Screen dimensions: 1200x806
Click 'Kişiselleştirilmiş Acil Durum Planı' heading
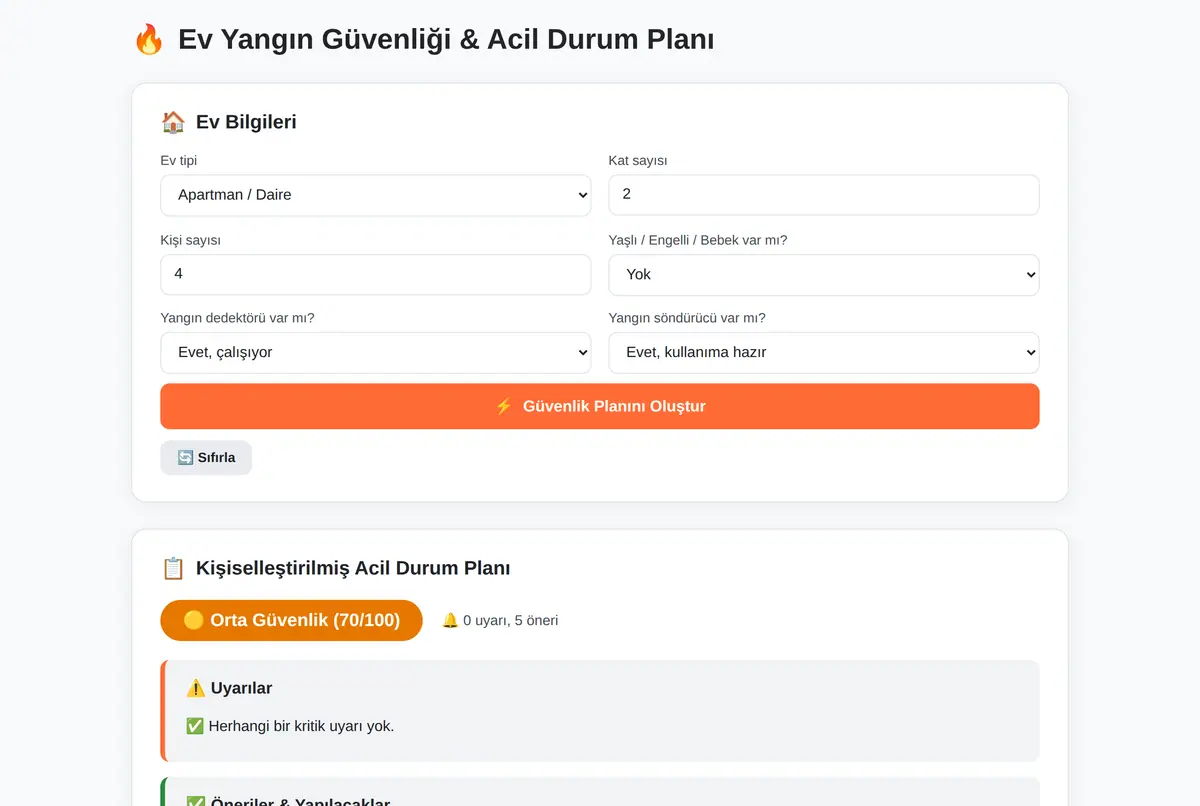click(353, 568)
